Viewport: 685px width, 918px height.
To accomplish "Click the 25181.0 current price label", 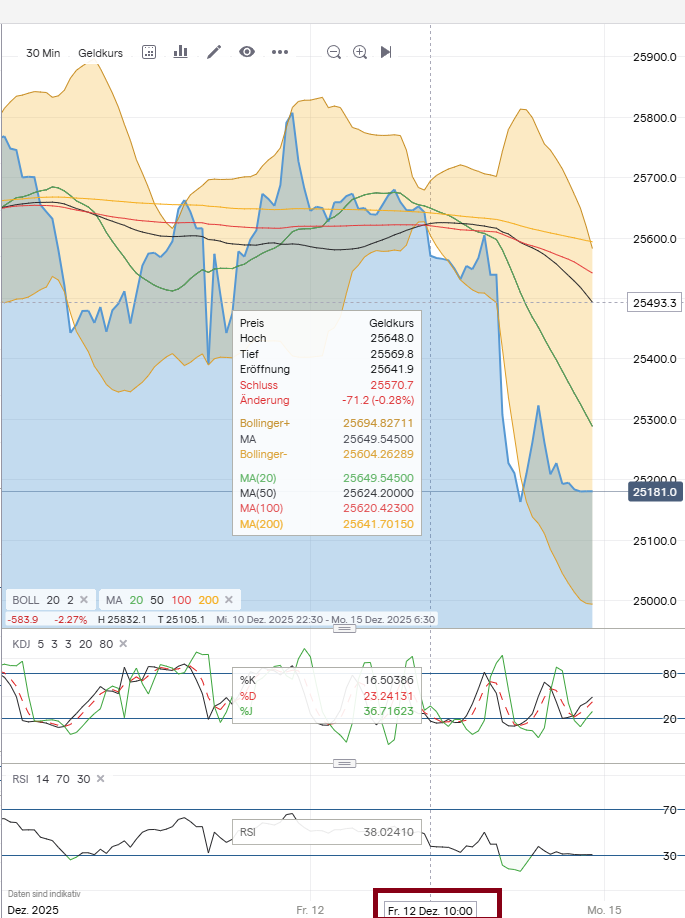I will point(655,492).
